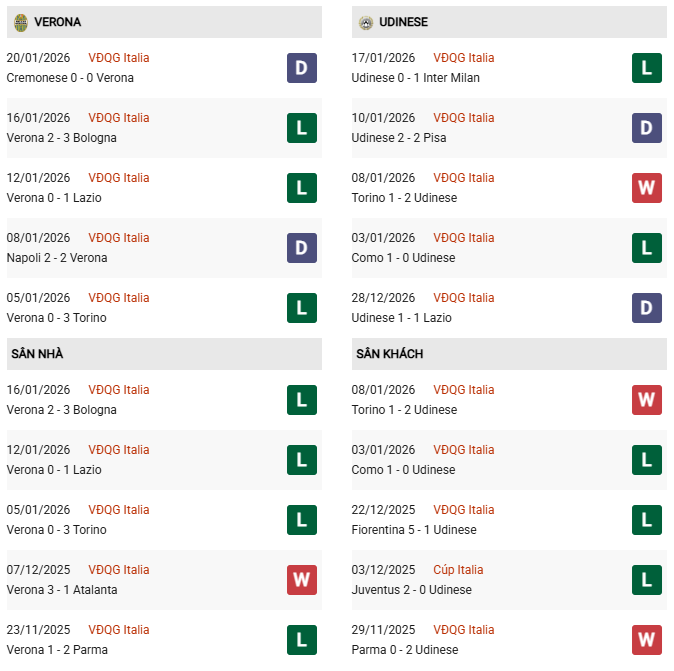Open the Cúp Italia competition link

pos(458,570)
